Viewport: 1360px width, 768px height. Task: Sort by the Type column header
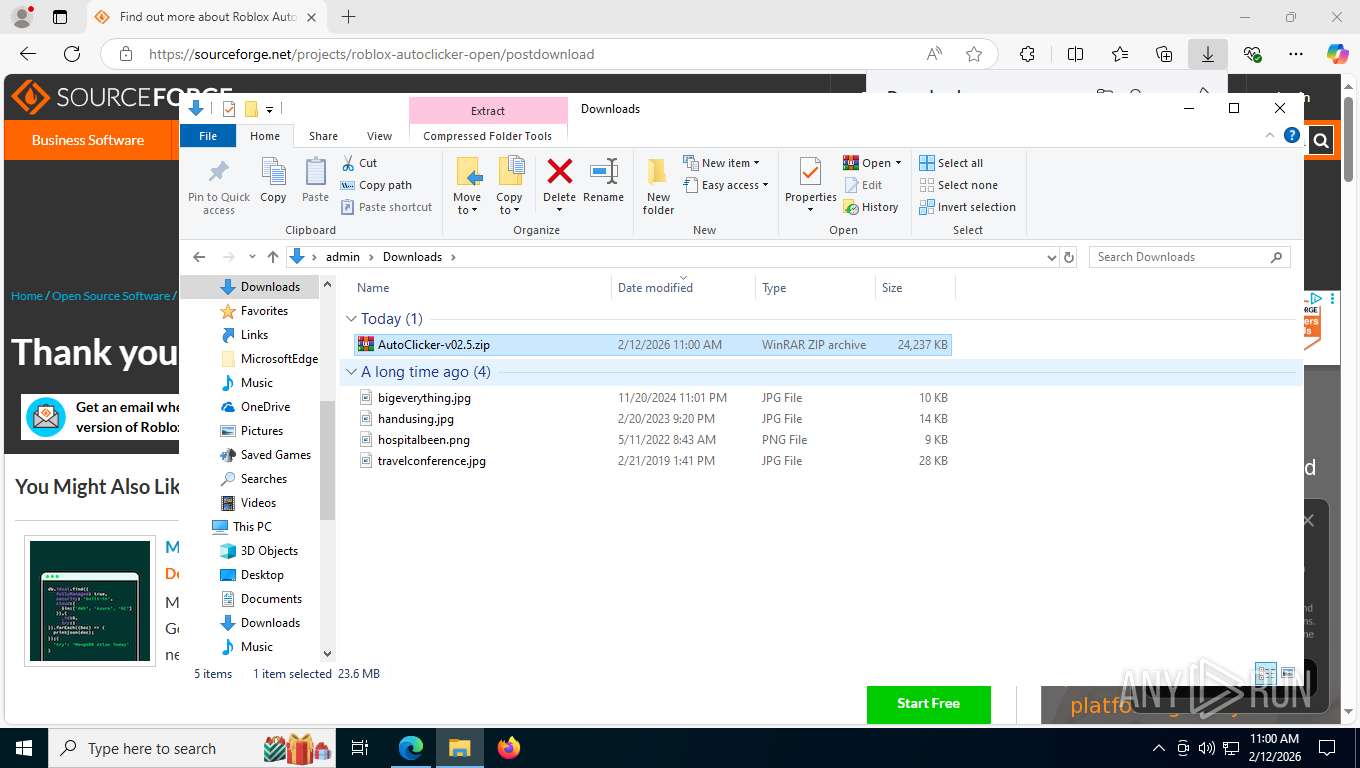(x=815, y=288)
